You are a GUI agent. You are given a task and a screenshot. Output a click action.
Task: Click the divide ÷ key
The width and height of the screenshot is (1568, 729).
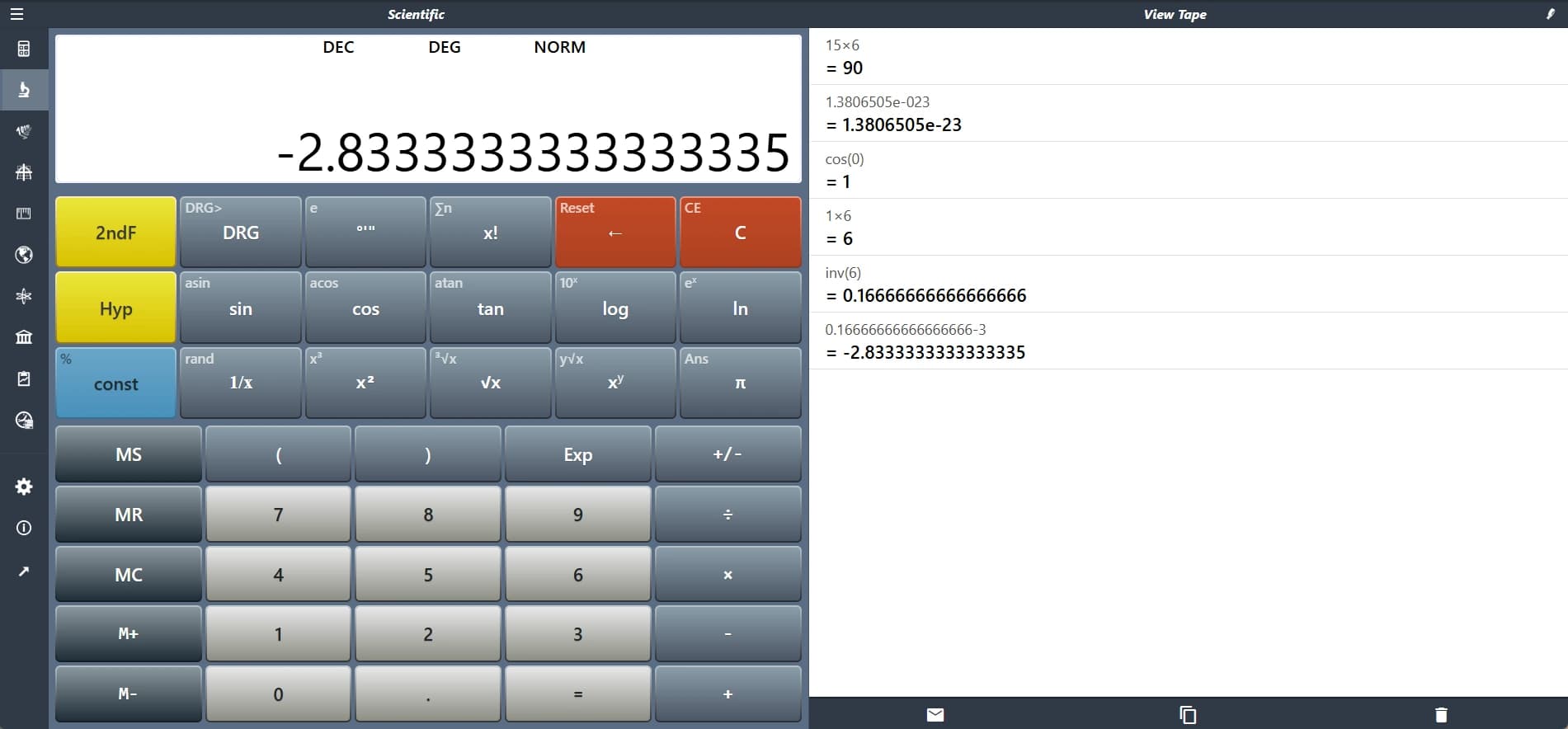pyautogui.click(x=727, y=514)
